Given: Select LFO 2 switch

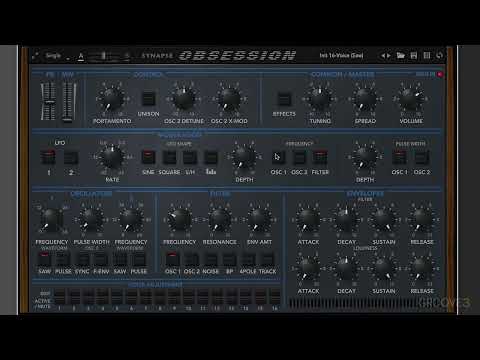Looking at the screenshot, I should (71, 157).
